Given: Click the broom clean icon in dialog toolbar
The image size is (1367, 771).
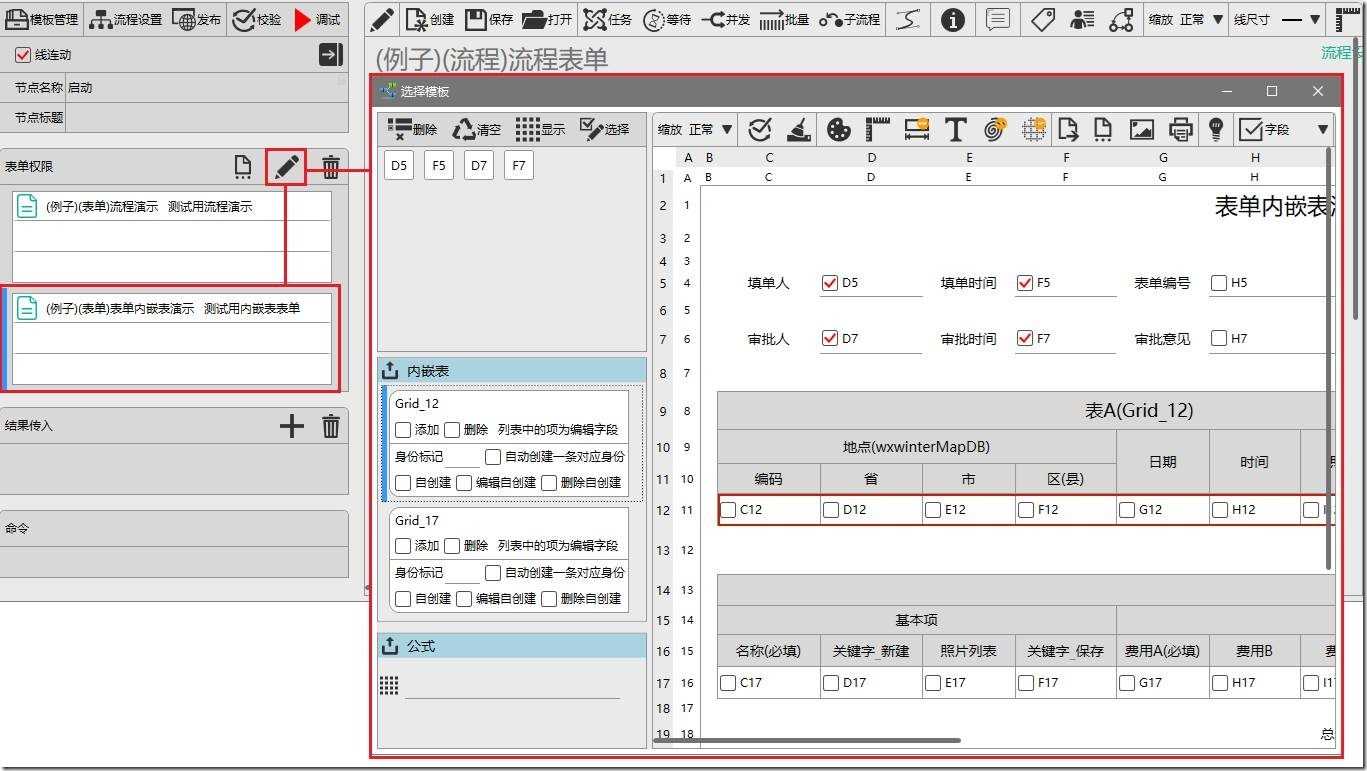Looking at the screenshot, I should coord(798,129).
